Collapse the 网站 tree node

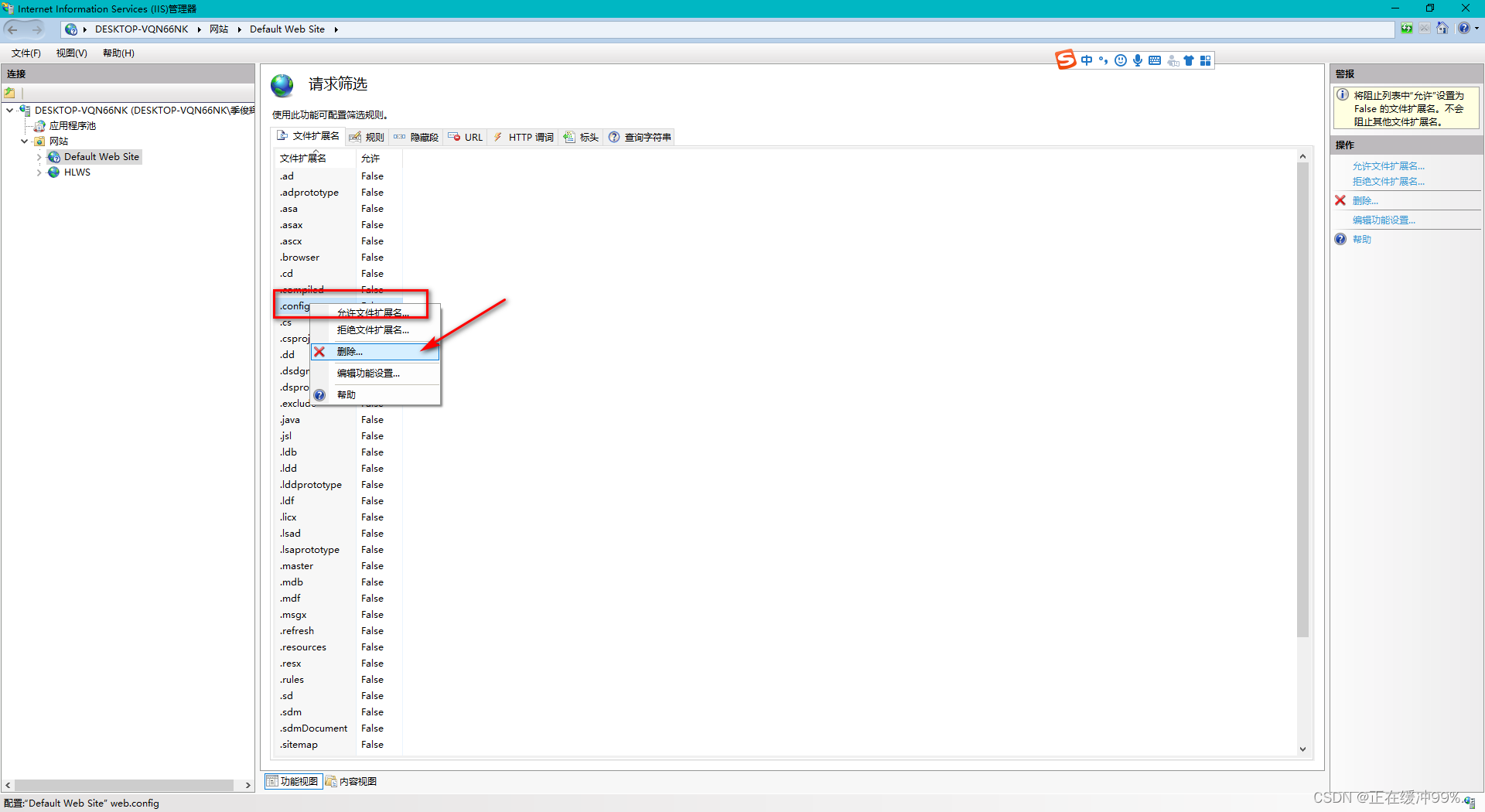[x=24, y=142]
